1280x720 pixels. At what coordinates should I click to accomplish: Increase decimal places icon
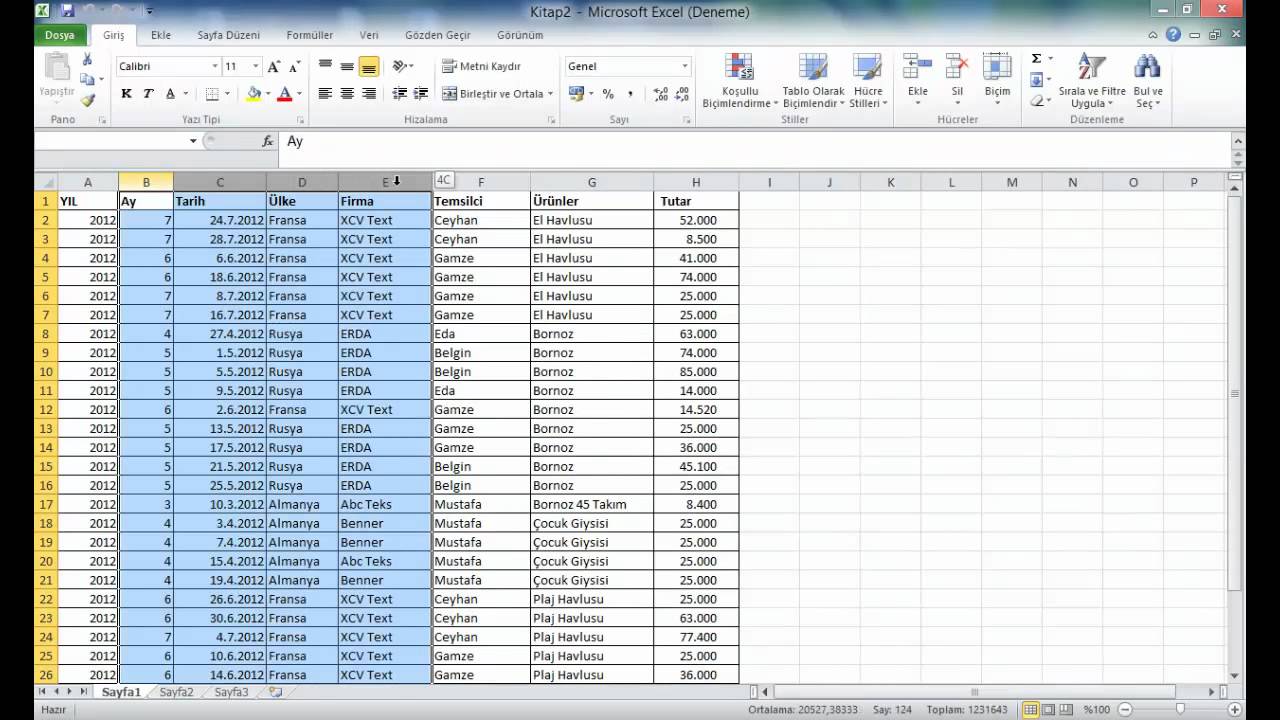click(660, 94)
